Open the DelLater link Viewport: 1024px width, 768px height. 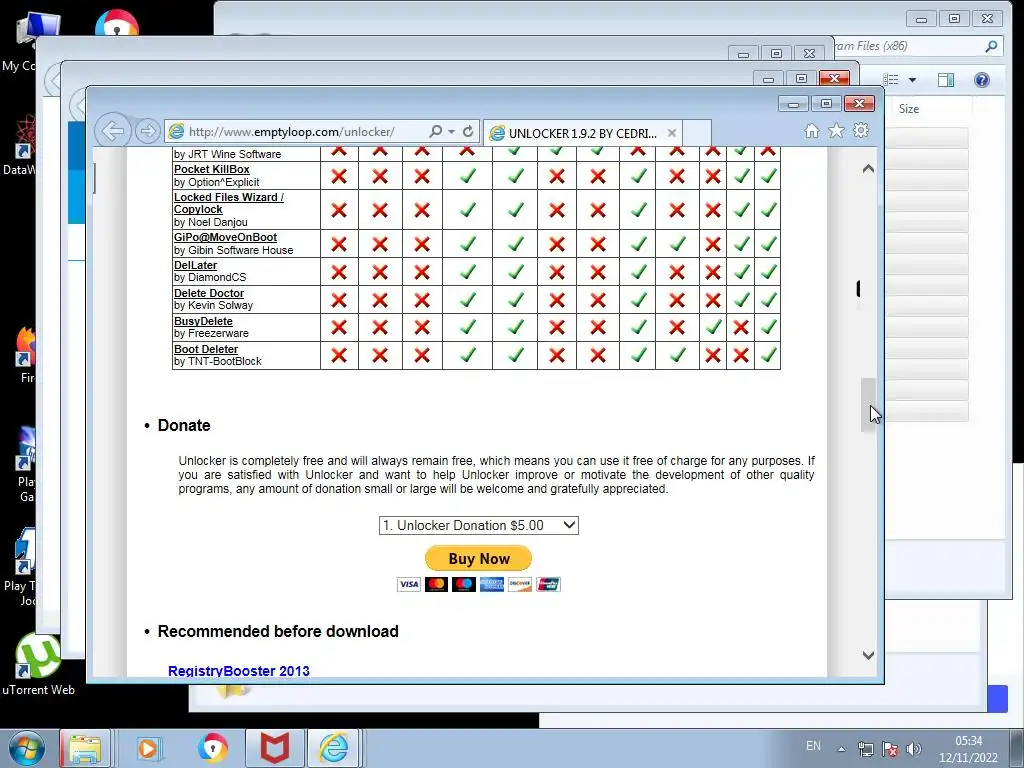[x=195, y=265]
